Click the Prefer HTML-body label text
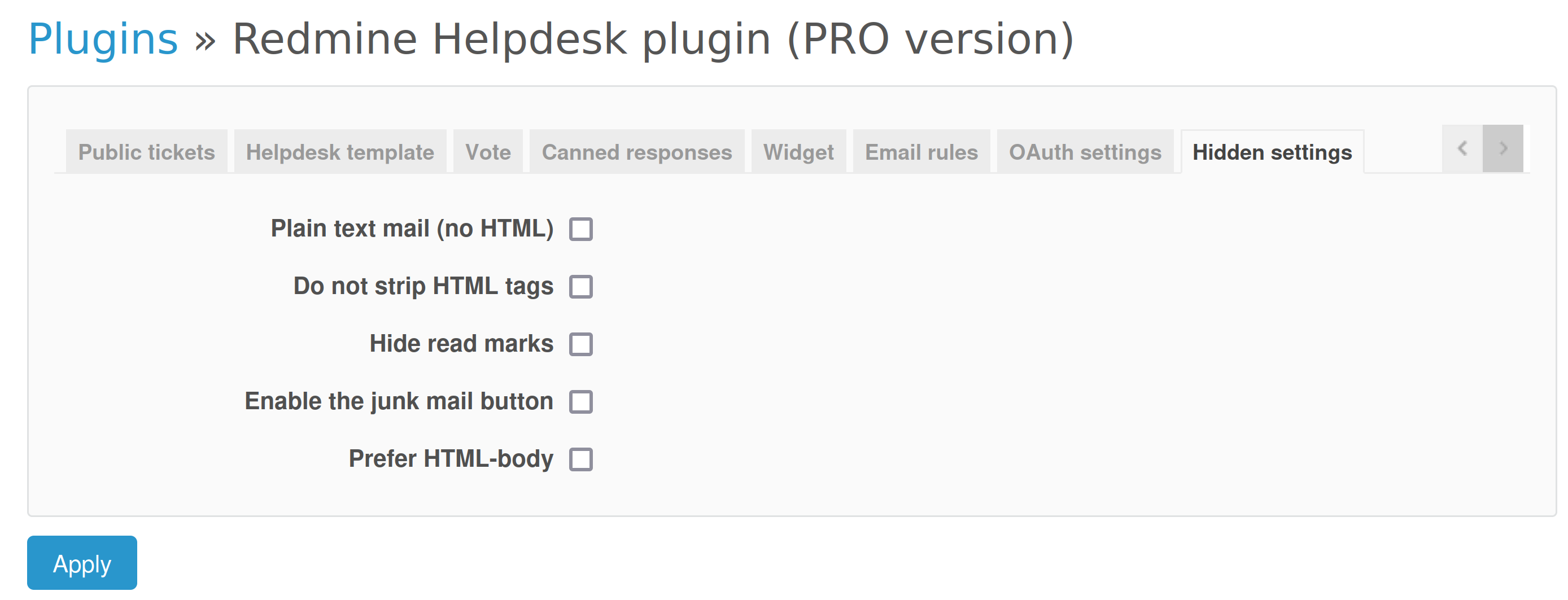 click(451, 459)
